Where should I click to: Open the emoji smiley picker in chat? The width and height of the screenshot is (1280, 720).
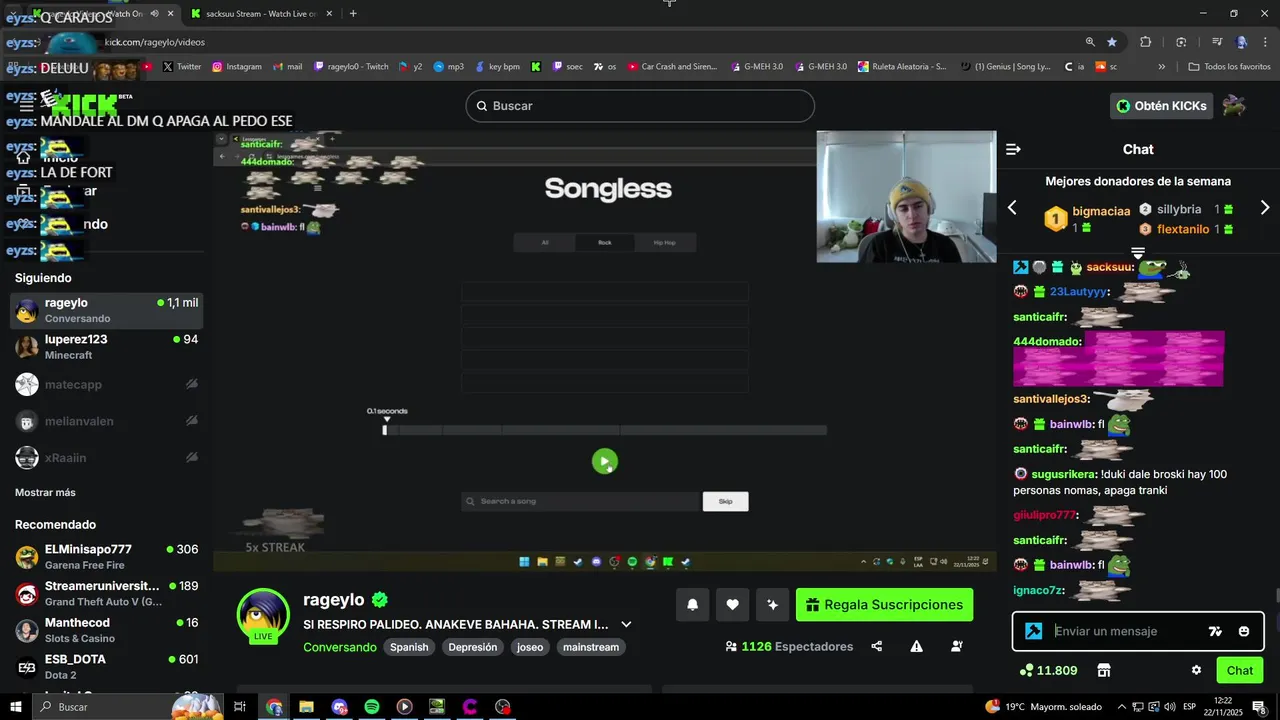click(x=1244, y=631)
